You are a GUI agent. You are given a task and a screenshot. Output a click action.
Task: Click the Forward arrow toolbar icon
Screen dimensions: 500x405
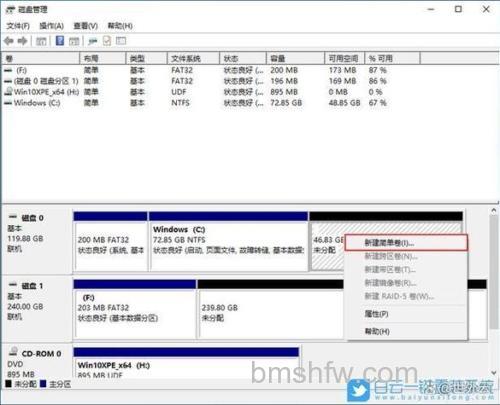[22, 41]
